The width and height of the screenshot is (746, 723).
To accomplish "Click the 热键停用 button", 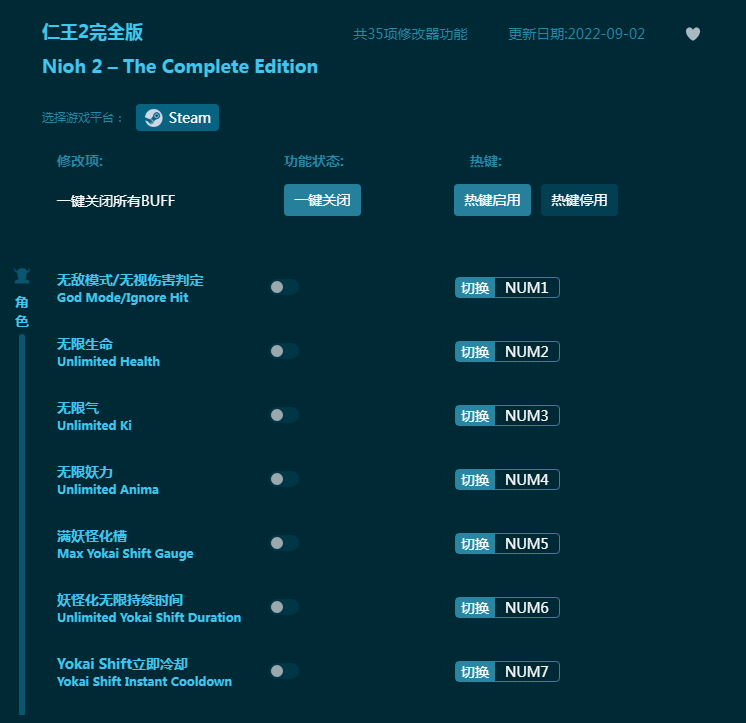I will 579,200.
